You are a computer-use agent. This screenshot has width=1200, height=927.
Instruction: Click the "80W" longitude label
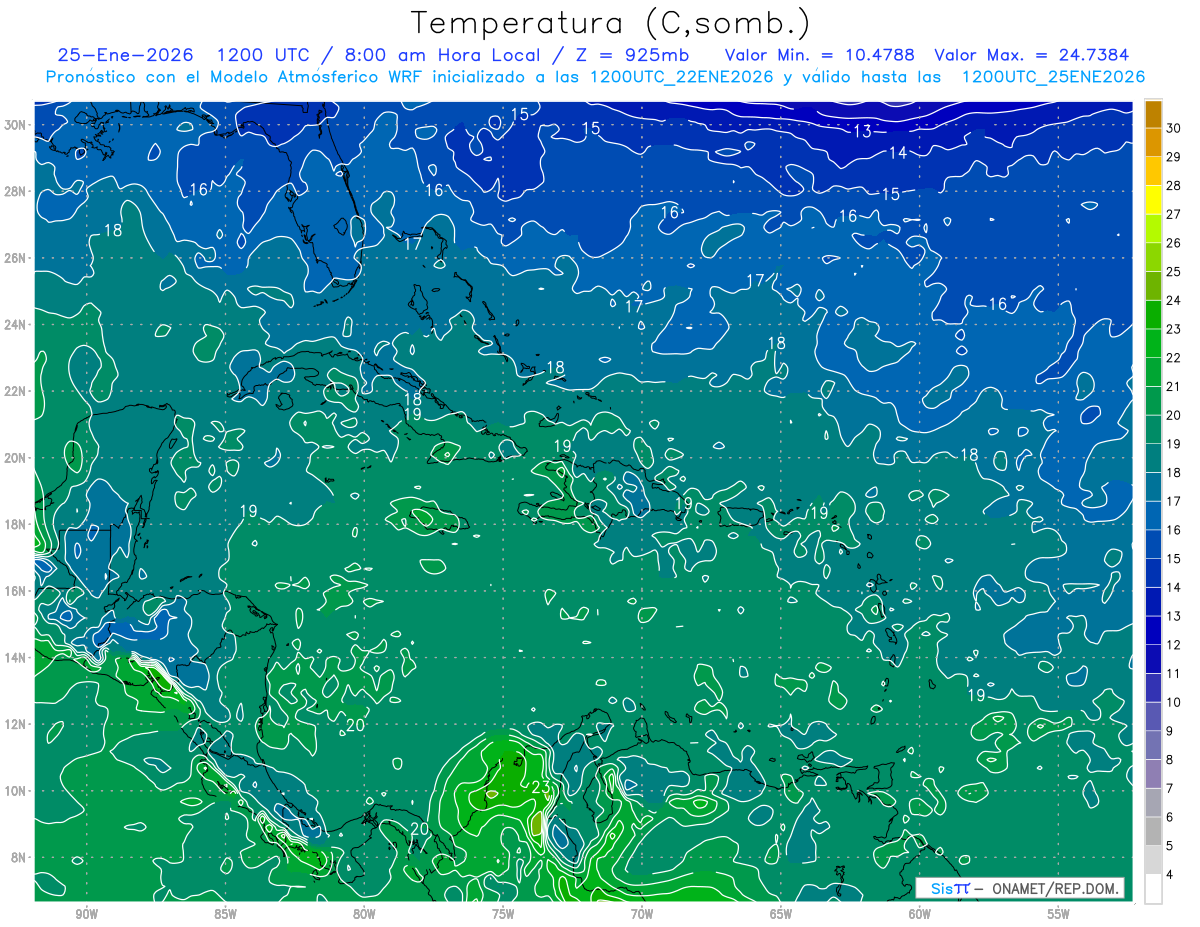(364, 914)
